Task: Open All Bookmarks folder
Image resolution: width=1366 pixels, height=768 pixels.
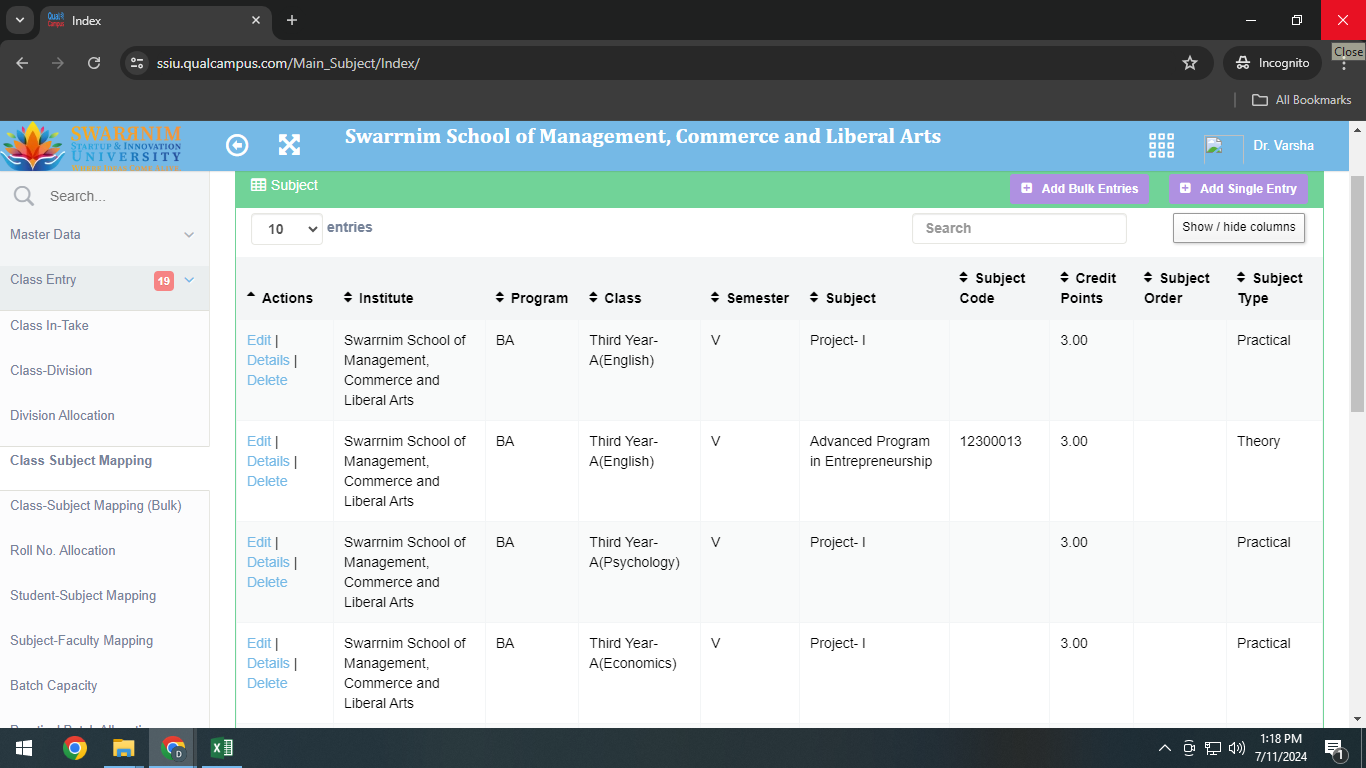Action: [x=1302, y=100]
